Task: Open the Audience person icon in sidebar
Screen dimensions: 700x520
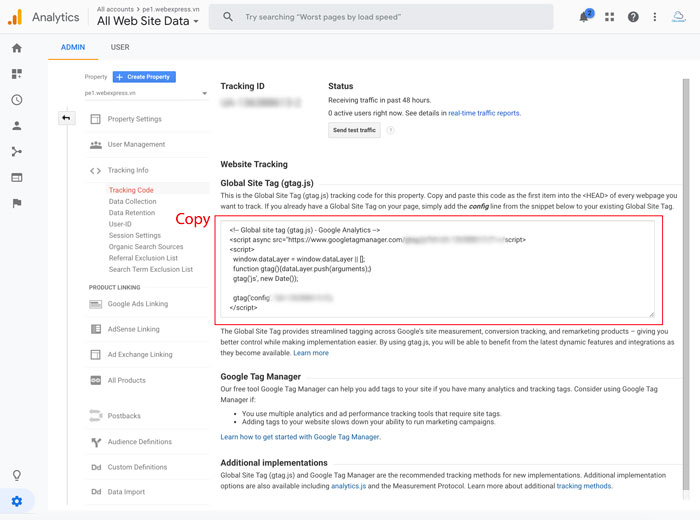Action: [16, 126]
